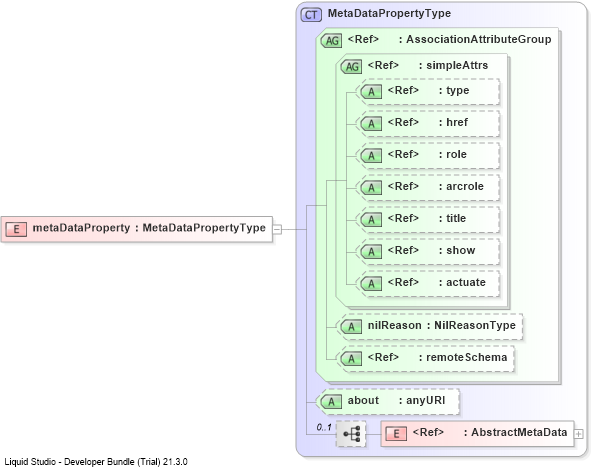Select the AG icon of AssociationAttributeGroup
This screenshot has width=592, height=467.
332,40
